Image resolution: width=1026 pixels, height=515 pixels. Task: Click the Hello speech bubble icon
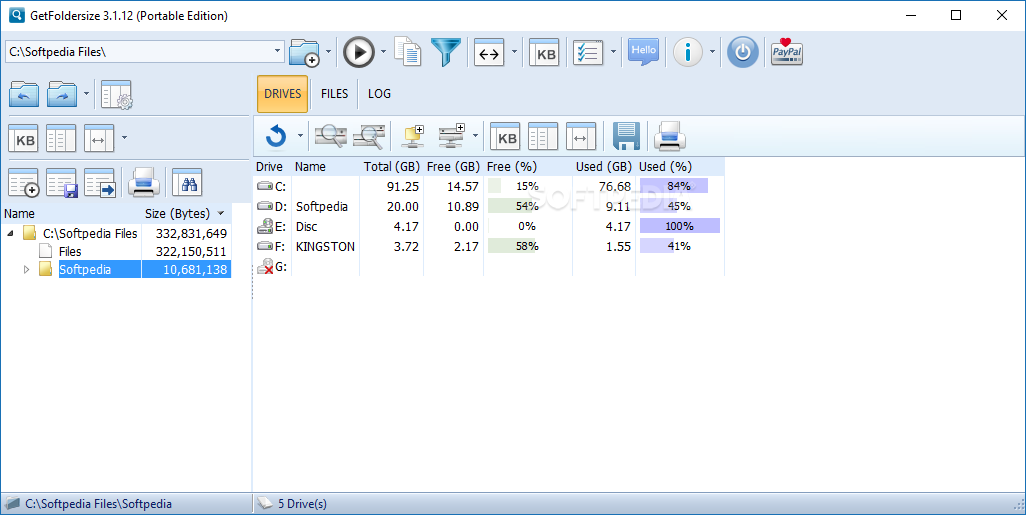644,52
